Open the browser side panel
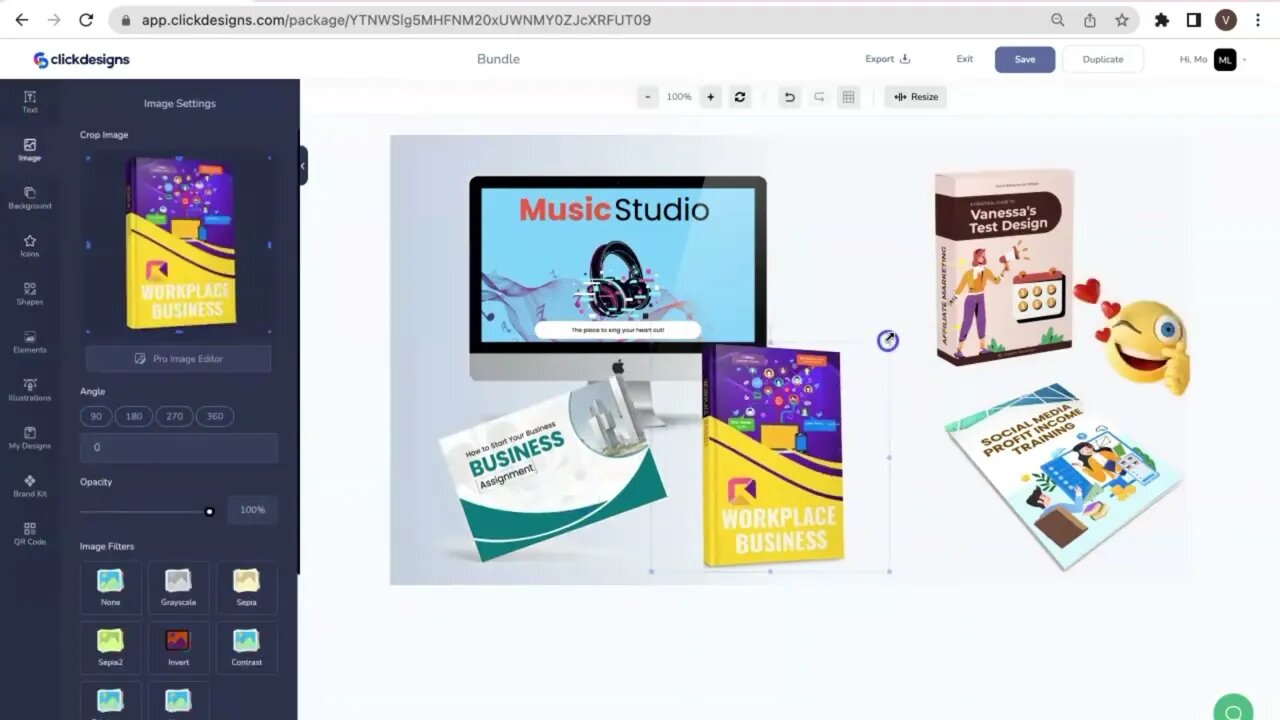The image size is (1280, 720). tap(1194, 20)
